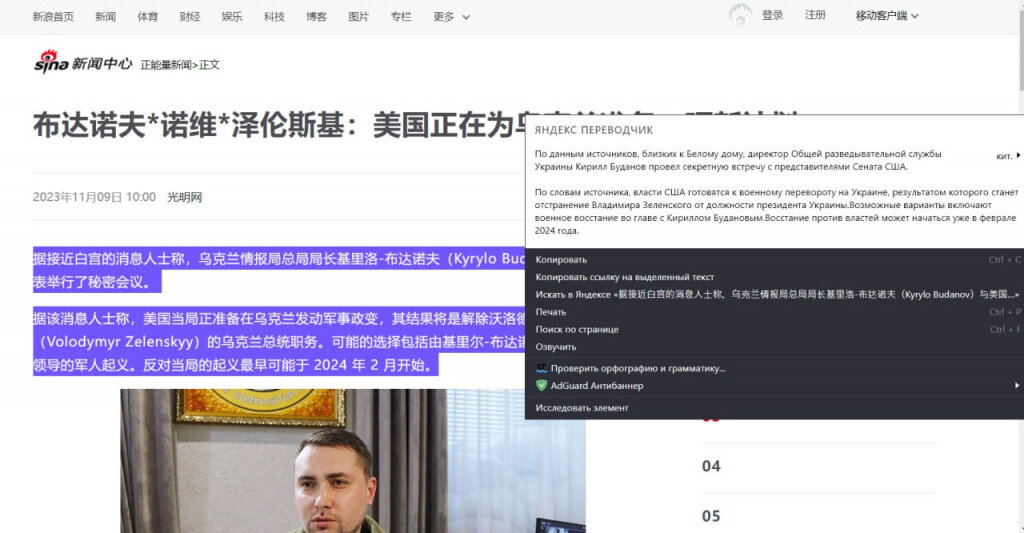Go to the 新闻 news section
This screenshot has width=1024, height=533.
point(105,16)
